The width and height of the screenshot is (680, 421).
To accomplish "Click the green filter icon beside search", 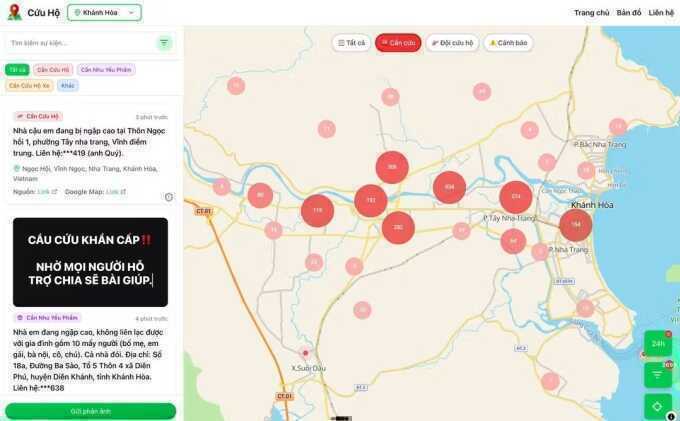I will [x=164, y=42].
